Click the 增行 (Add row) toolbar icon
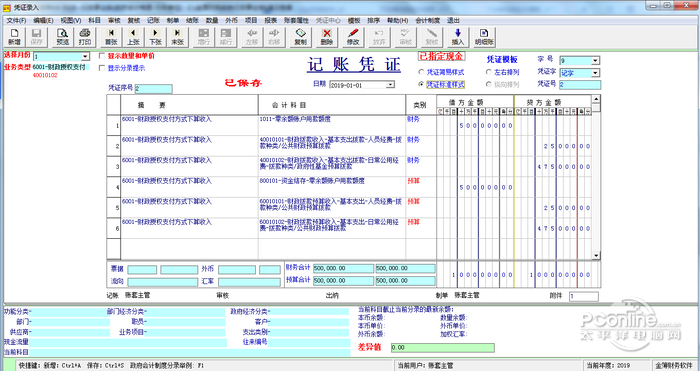 pos(204,37)
